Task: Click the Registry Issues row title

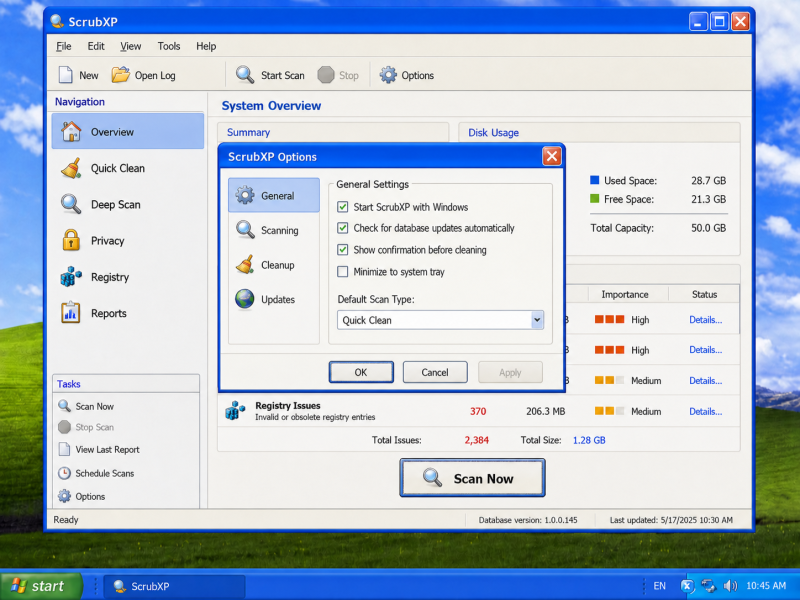Action: 288,406
